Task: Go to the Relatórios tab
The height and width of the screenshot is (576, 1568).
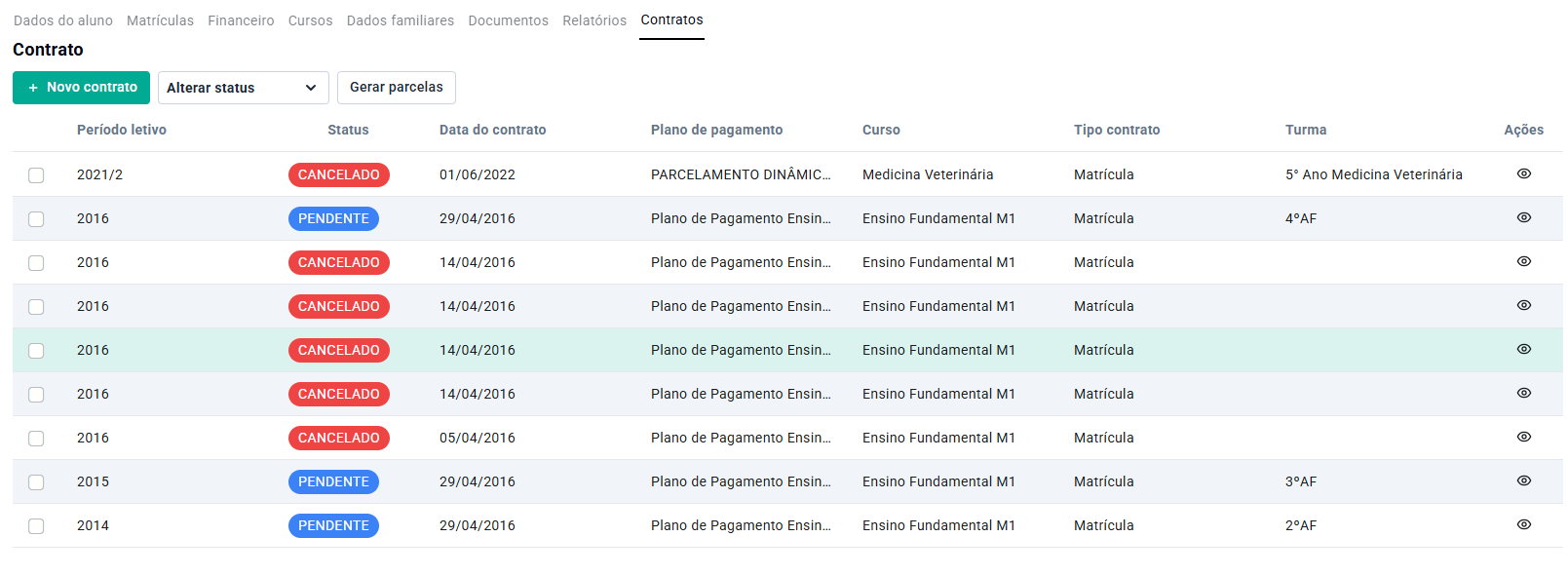Action: coord(594,20)
